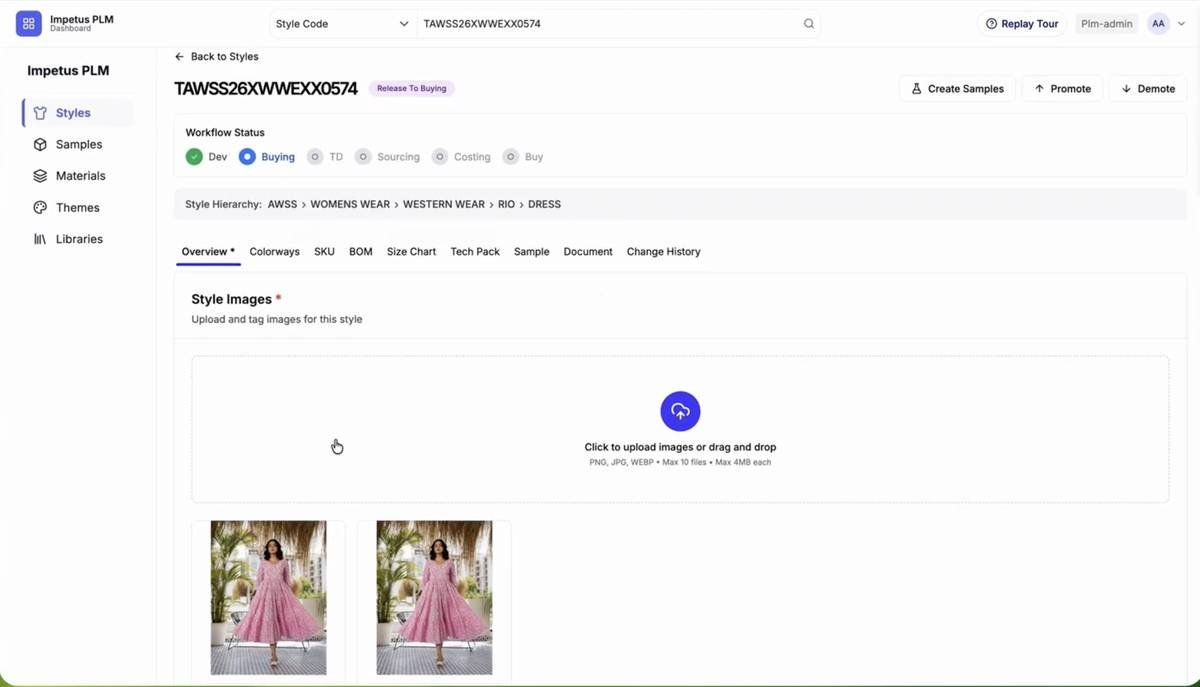Open the Style Code dropdown
Image resolution: width=1200 pixels, height=687 pixels.
(342, 24)
